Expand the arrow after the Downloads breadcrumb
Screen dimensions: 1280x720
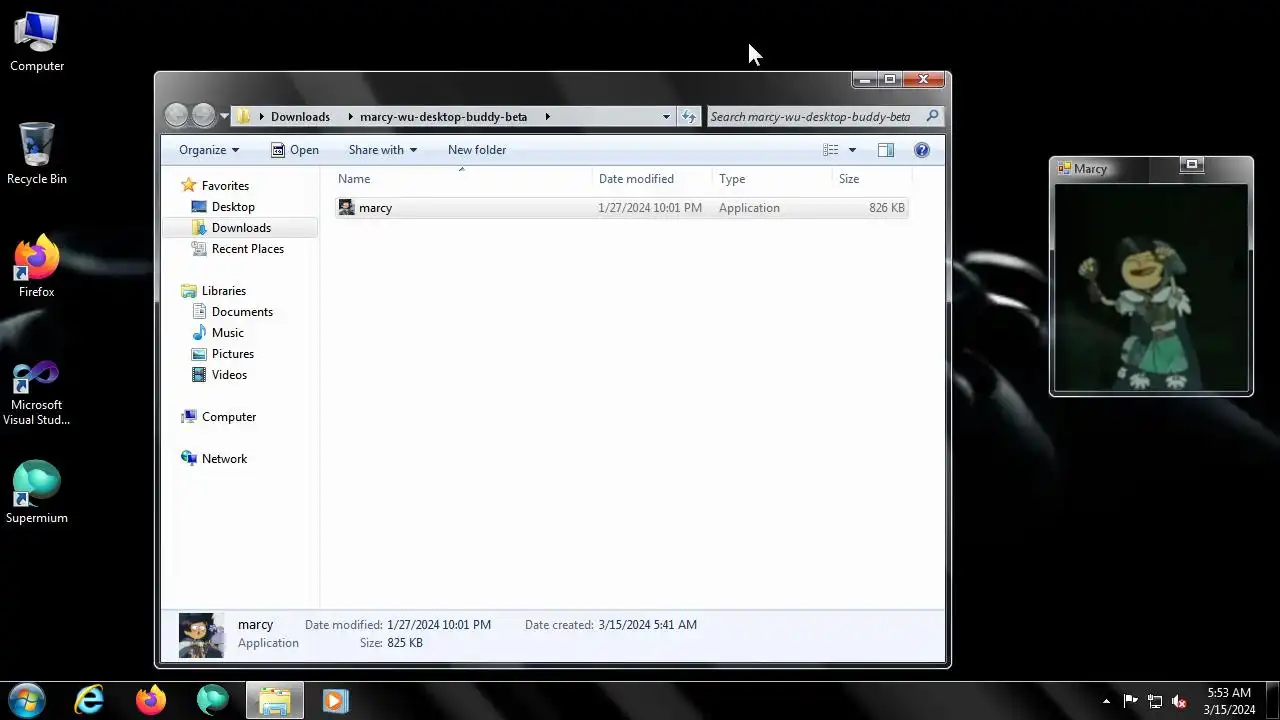tap(351, 117)
